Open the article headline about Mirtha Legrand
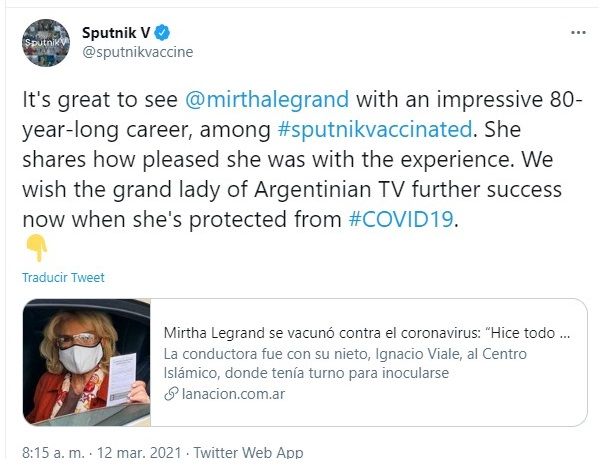The width and height of the screenshot is (607, 465). coord(367,333)
